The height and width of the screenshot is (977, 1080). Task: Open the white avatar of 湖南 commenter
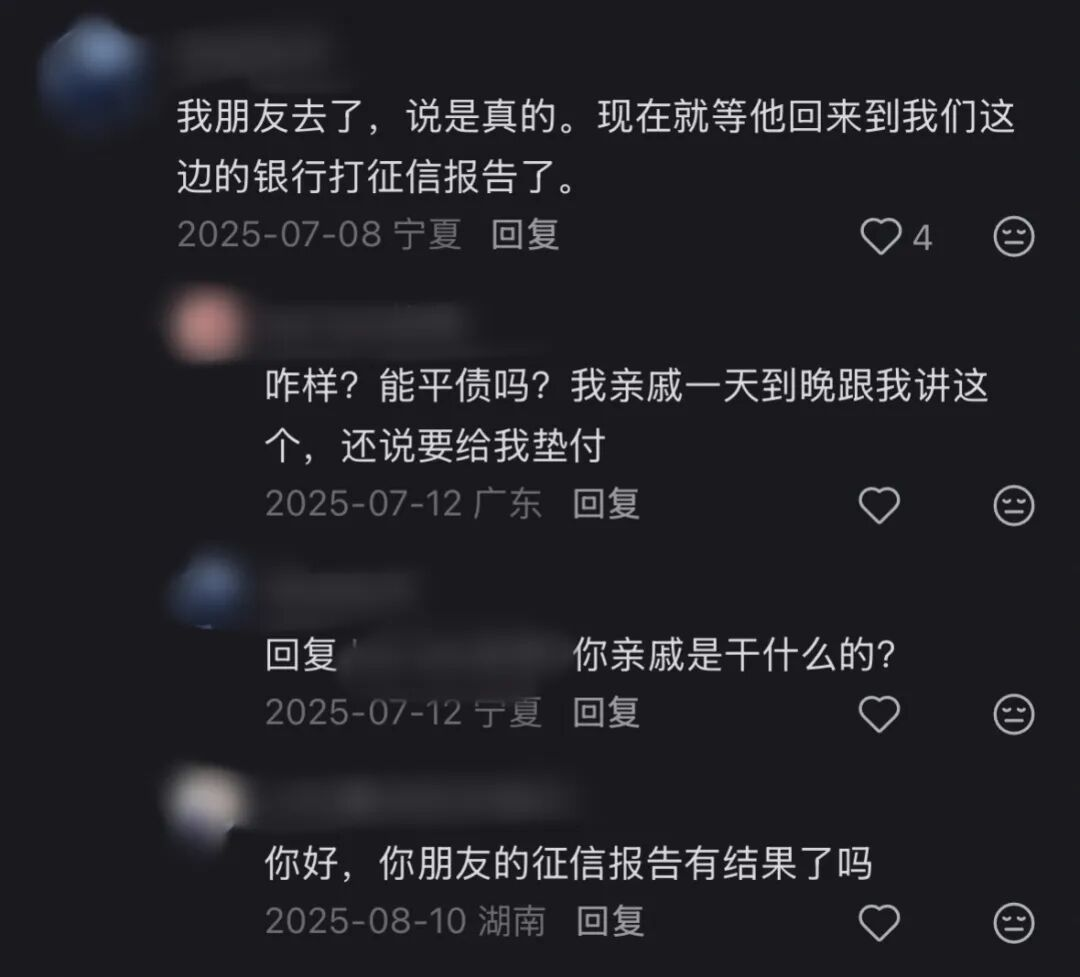pyautogui.click(x=205, y=803)
